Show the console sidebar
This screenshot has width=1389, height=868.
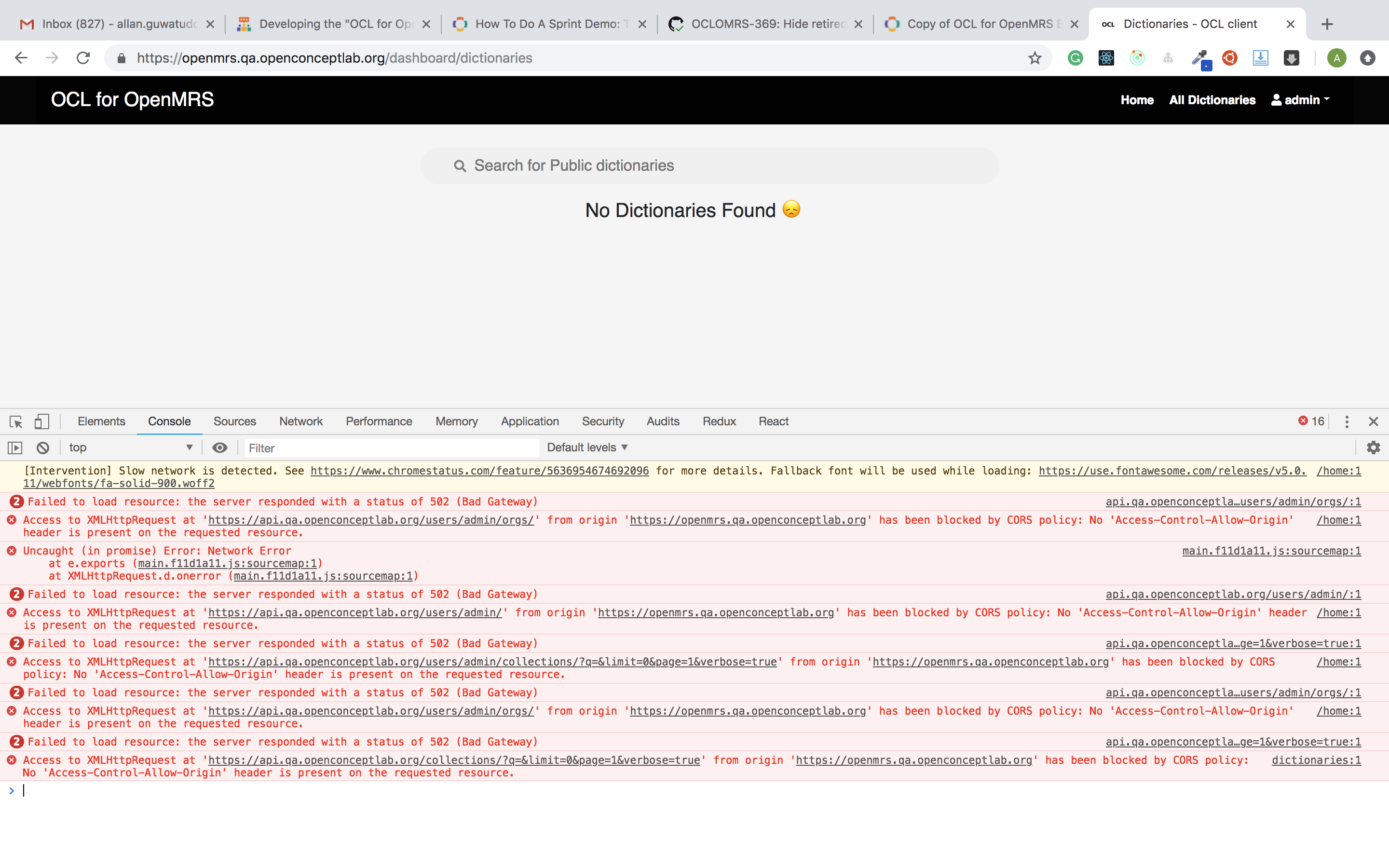click(x=15, y=448)
